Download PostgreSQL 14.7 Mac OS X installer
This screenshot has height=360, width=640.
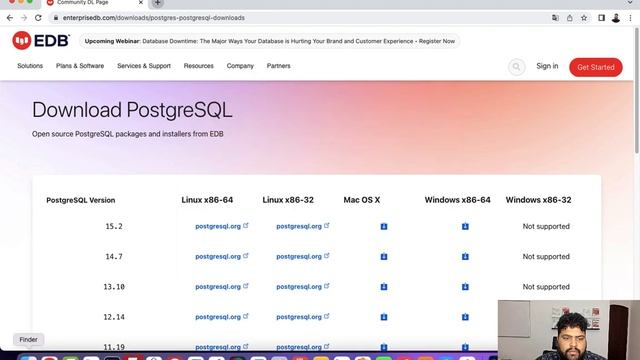[384, 256]
